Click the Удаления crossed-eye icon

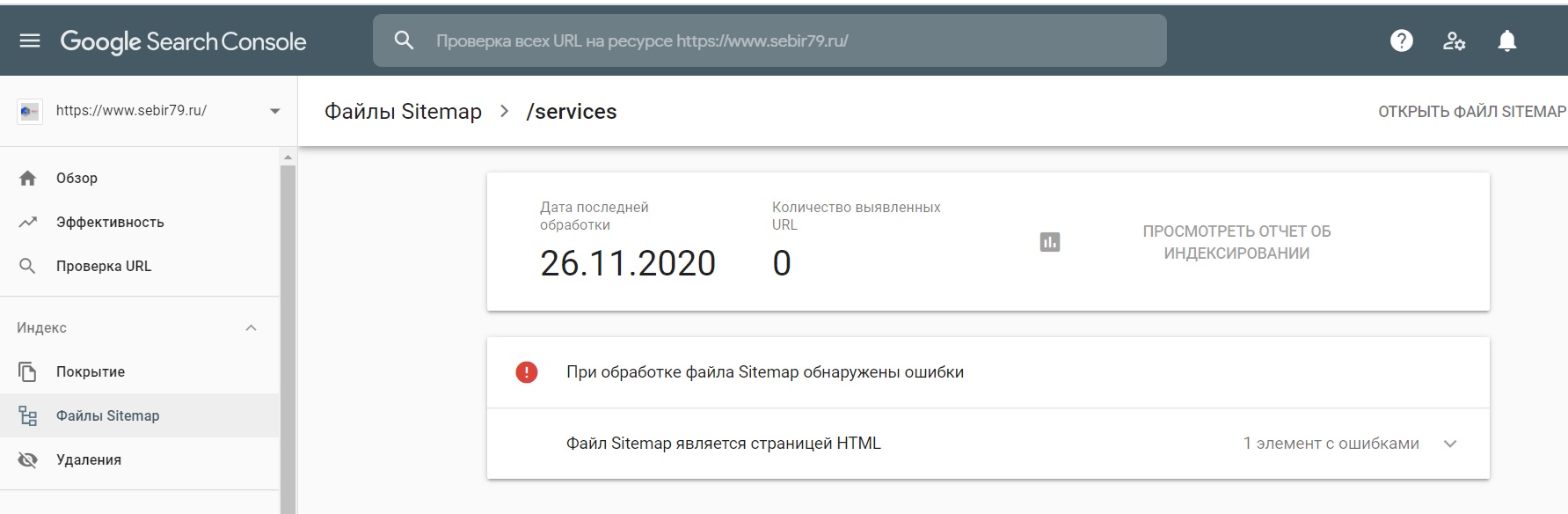(28, 460)
